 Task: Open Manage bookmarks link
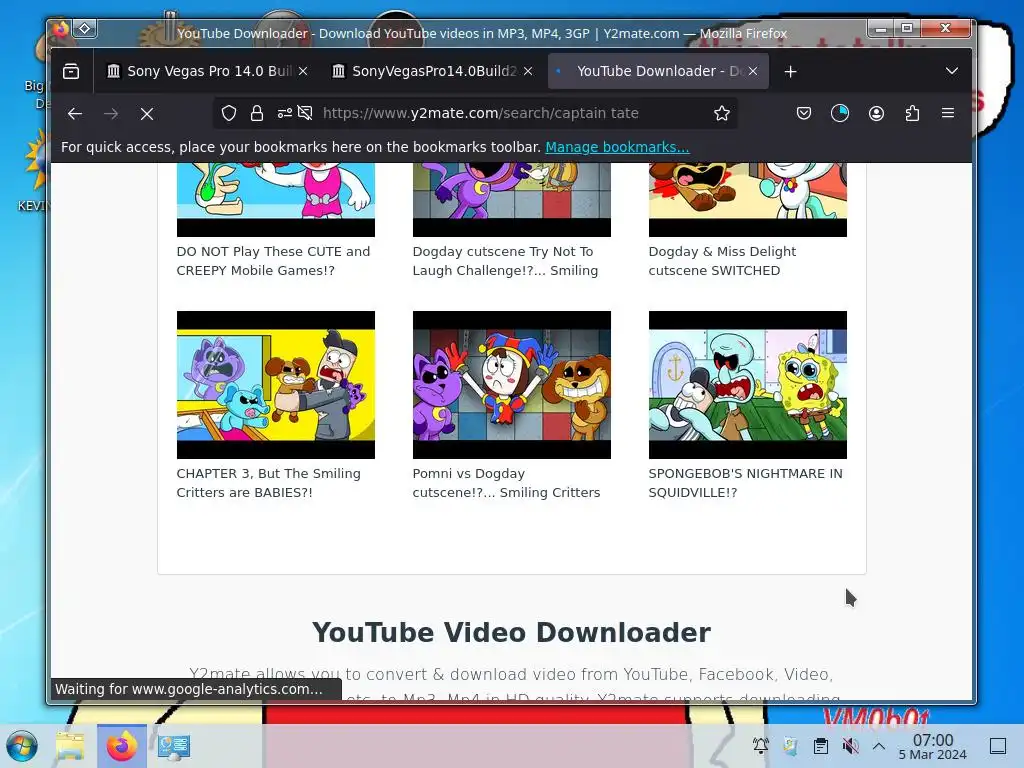[x=617, y=147]
